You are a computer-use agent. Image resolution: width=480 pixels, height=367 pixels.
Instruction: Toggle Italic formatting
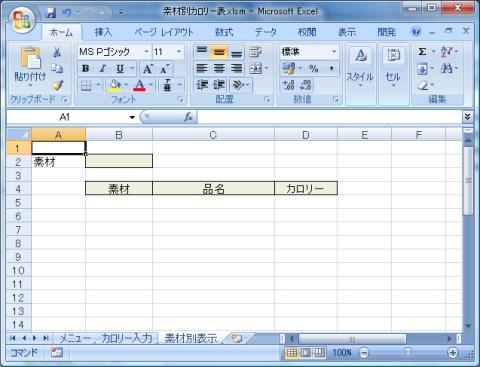103,69
